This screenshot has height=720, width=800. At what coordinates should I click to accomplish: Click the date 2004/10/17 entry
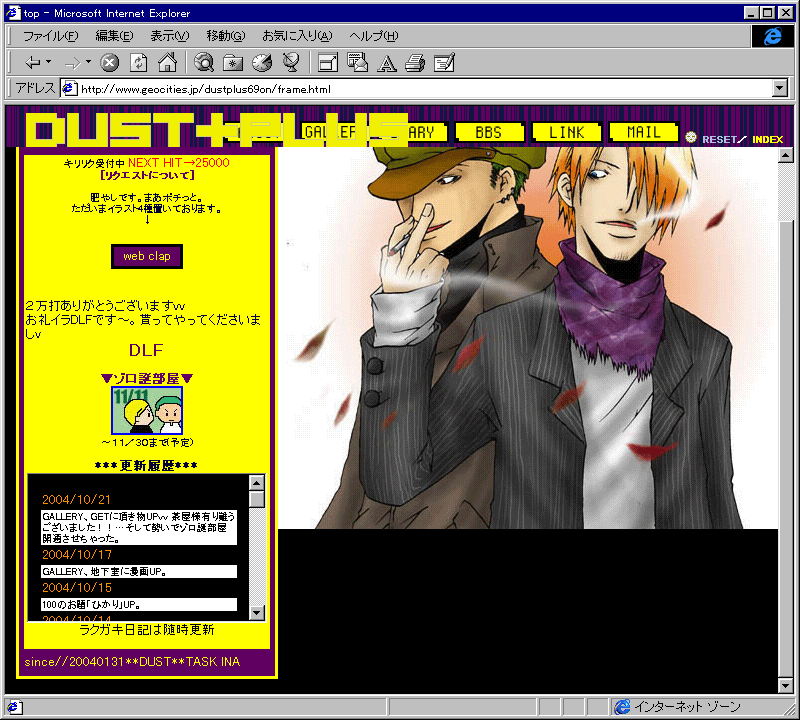(x=77, y=555)
